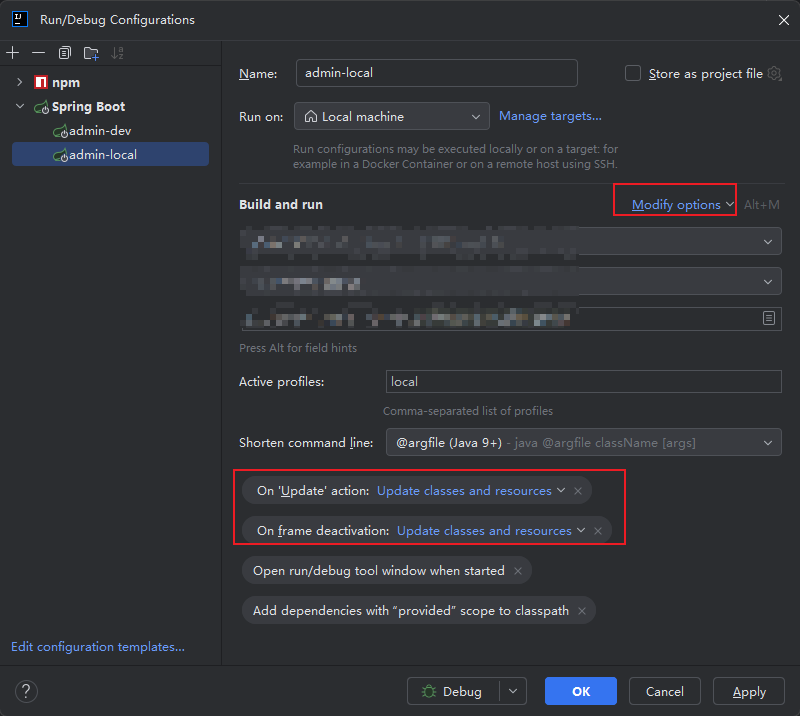Remove Open run/debug tool window option
The height and width of the screenshot is (716, 800).
tap(518, 571)
